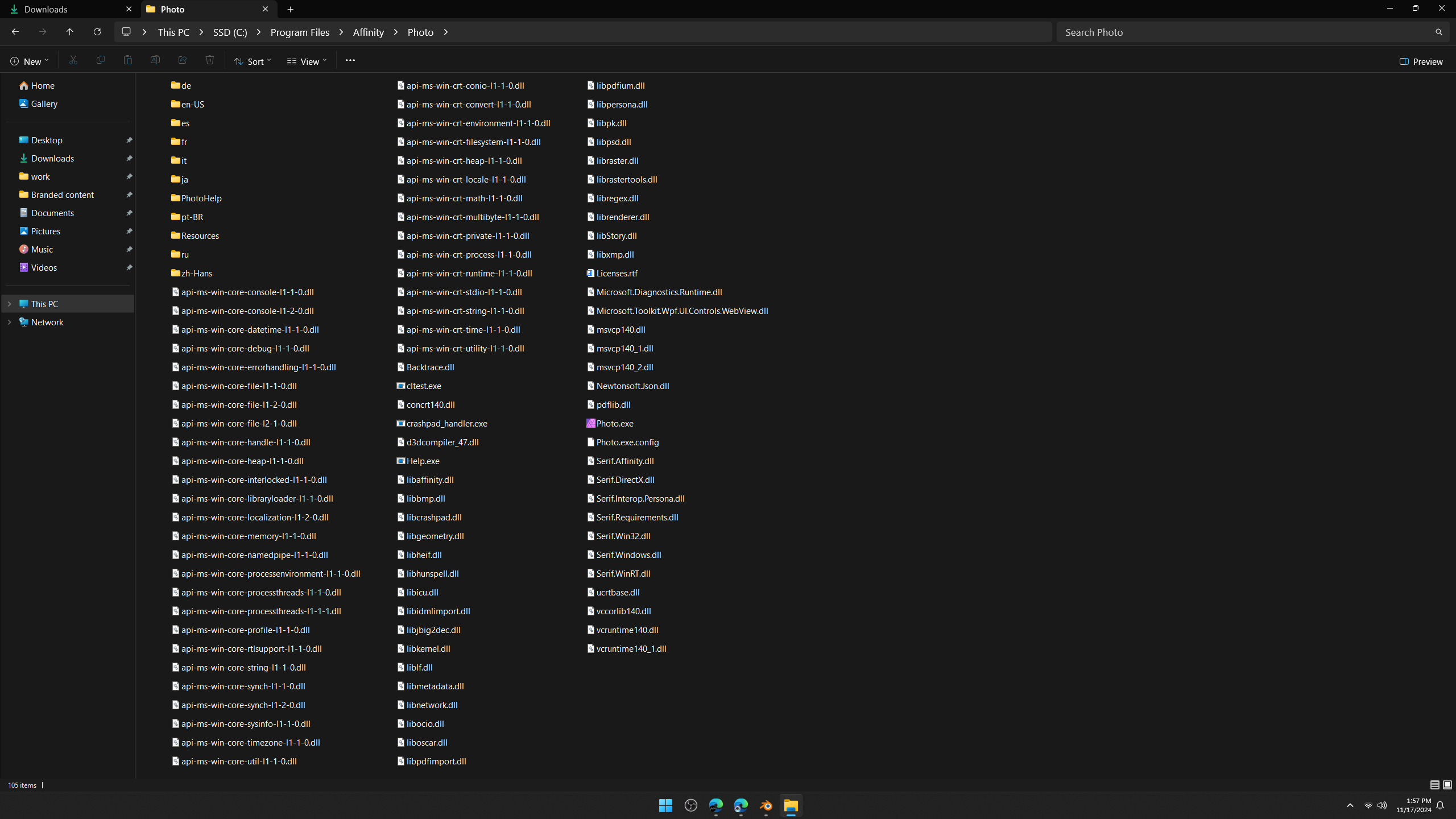Click SSD (C:) breadcrumb
Viewport: 1456px width, 819px height.
tap(230, 32)
